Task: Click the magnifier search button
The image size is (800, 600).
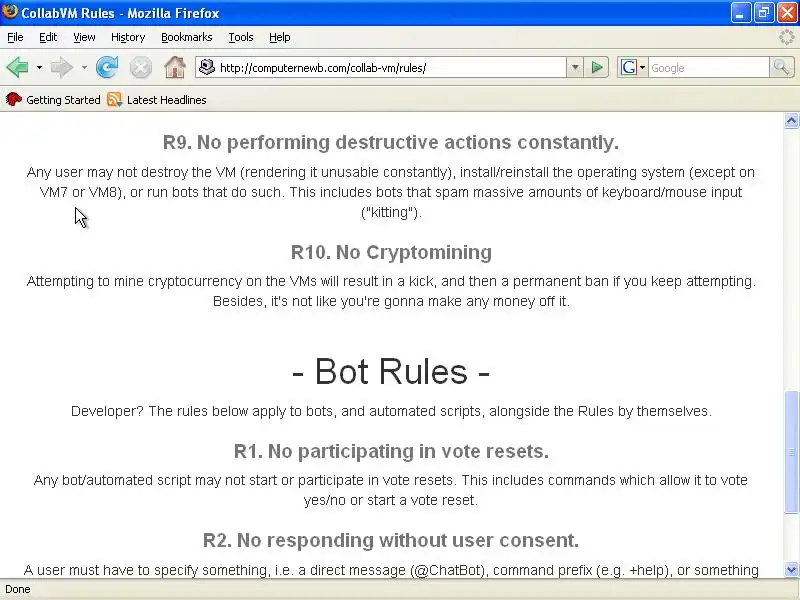Action: pyautogui.click(x=781, y=67)
